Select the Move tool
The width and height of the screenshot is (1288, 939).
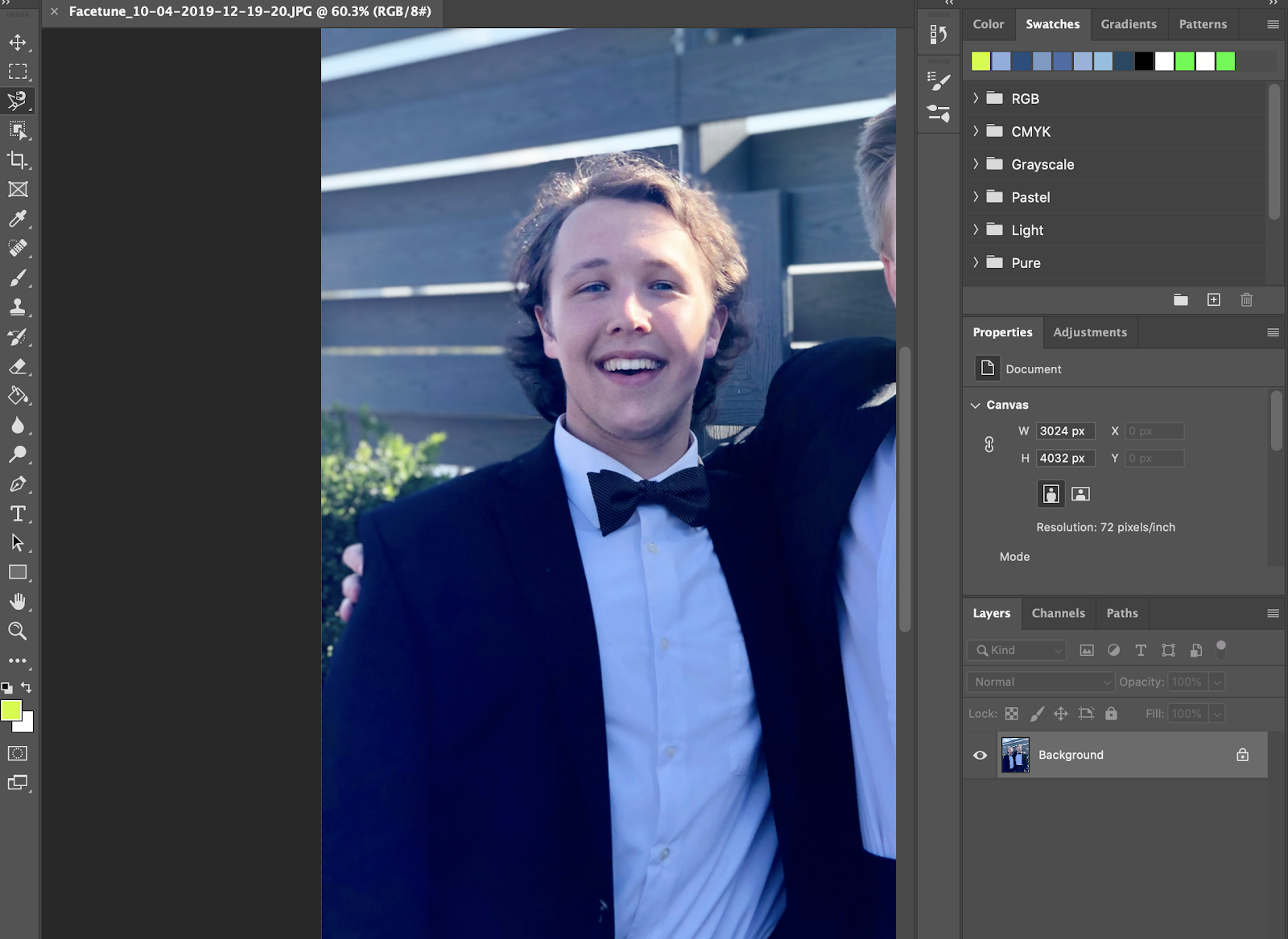pos(18,42)
